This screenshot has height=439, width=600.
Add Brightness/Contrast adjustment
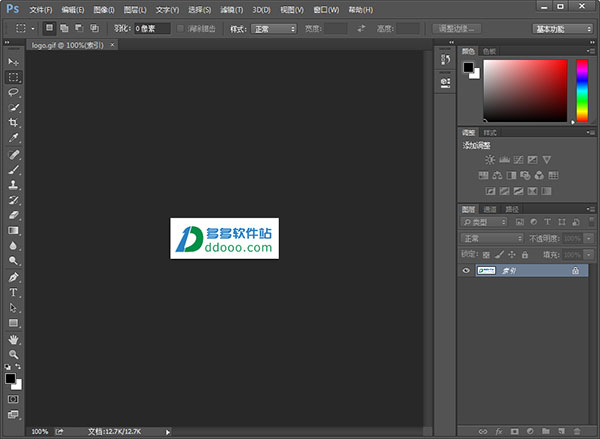coord(490,160)
